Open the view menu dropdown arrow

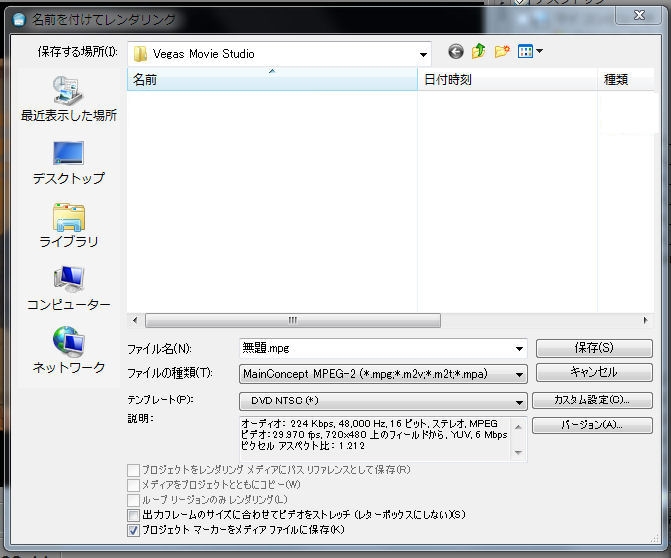[539, 51]
